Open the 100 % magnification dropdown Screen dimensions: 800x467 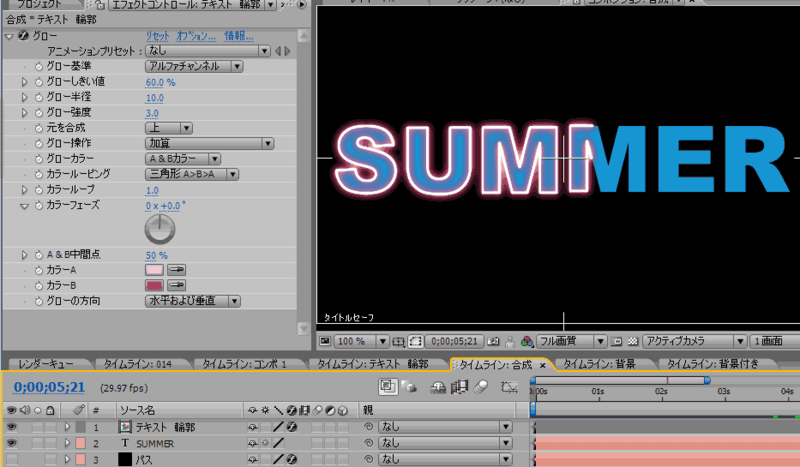[x=362, y=341]
